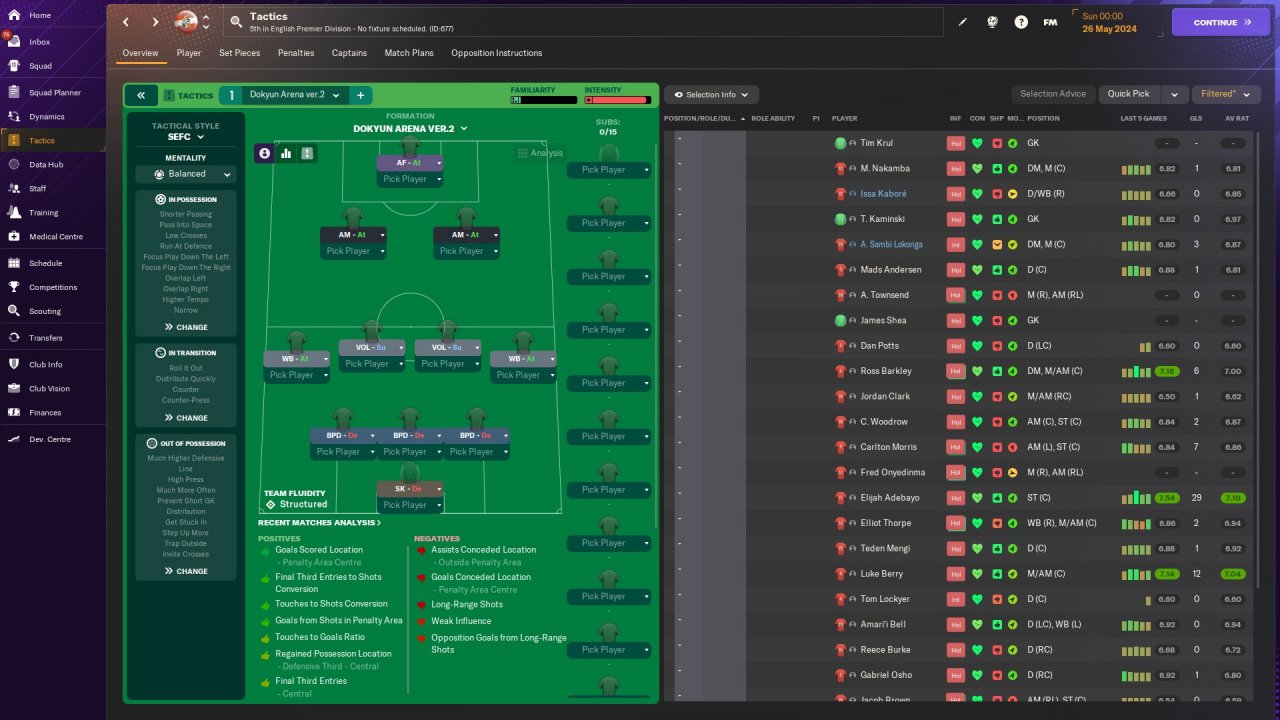Switch to the Set Pieces tab
Screen dimensions: 1280x720
coord(240,53)
